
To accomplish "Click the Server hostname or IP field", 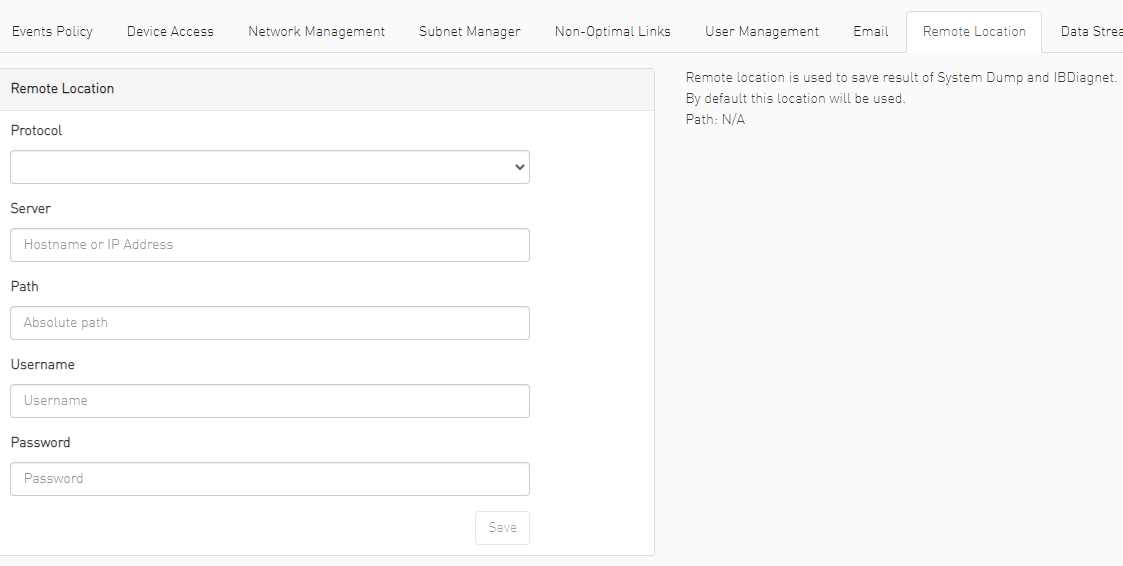I will pyautogui.click(x=270, y=245).
